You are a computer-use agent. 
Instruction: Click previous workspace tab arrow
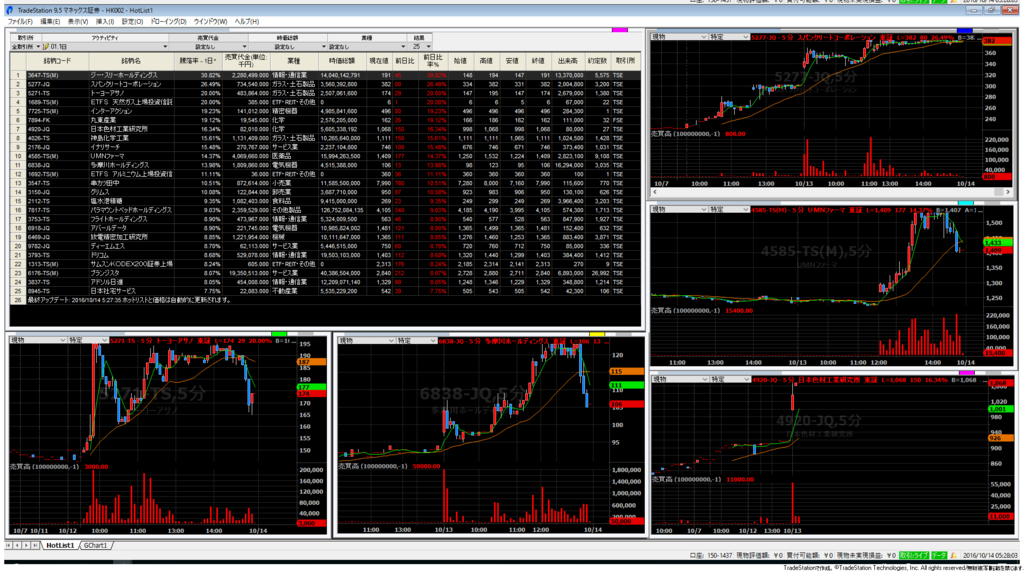(x=17, y=546)
